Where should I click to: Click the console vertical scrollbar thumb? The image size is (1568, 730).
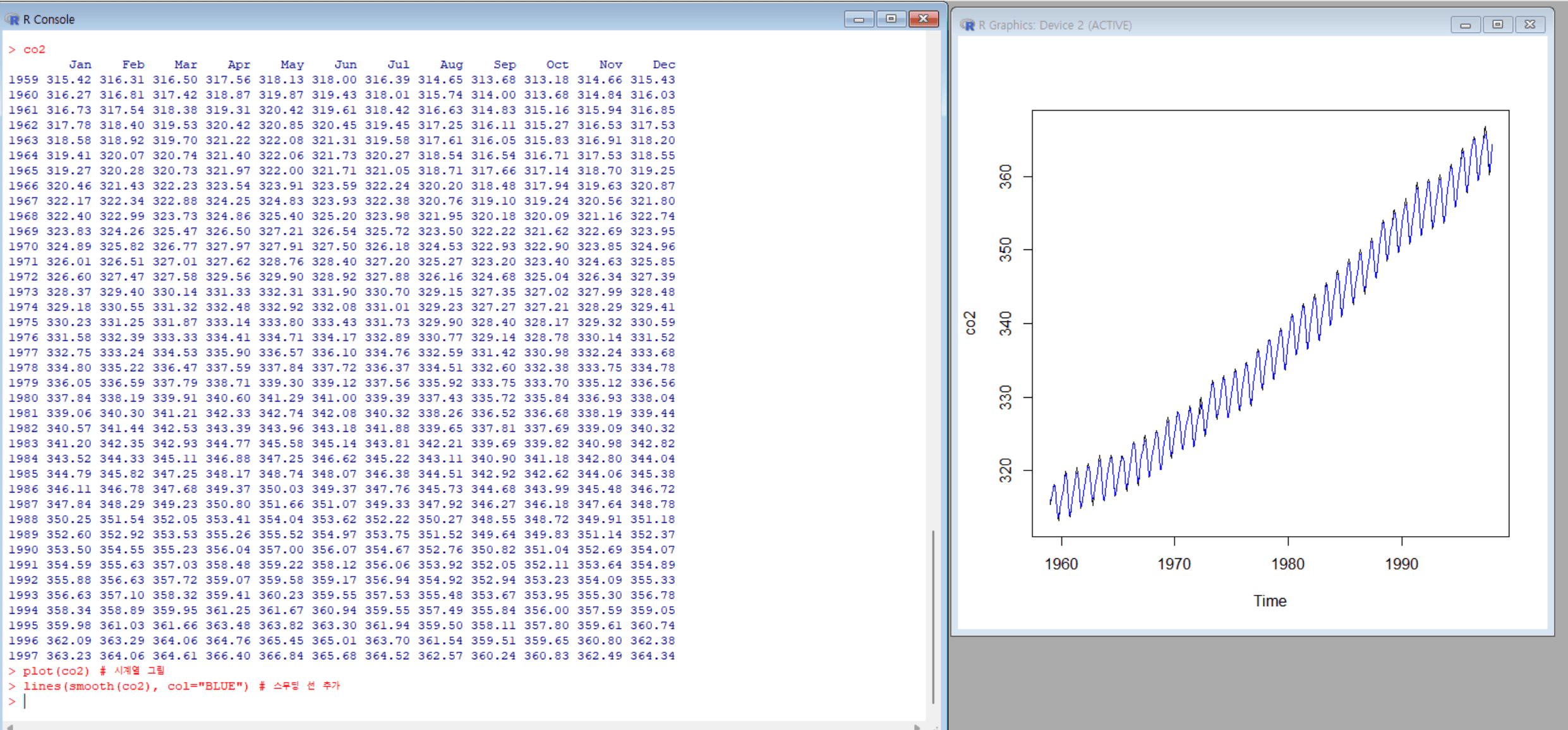click(932, 616)
